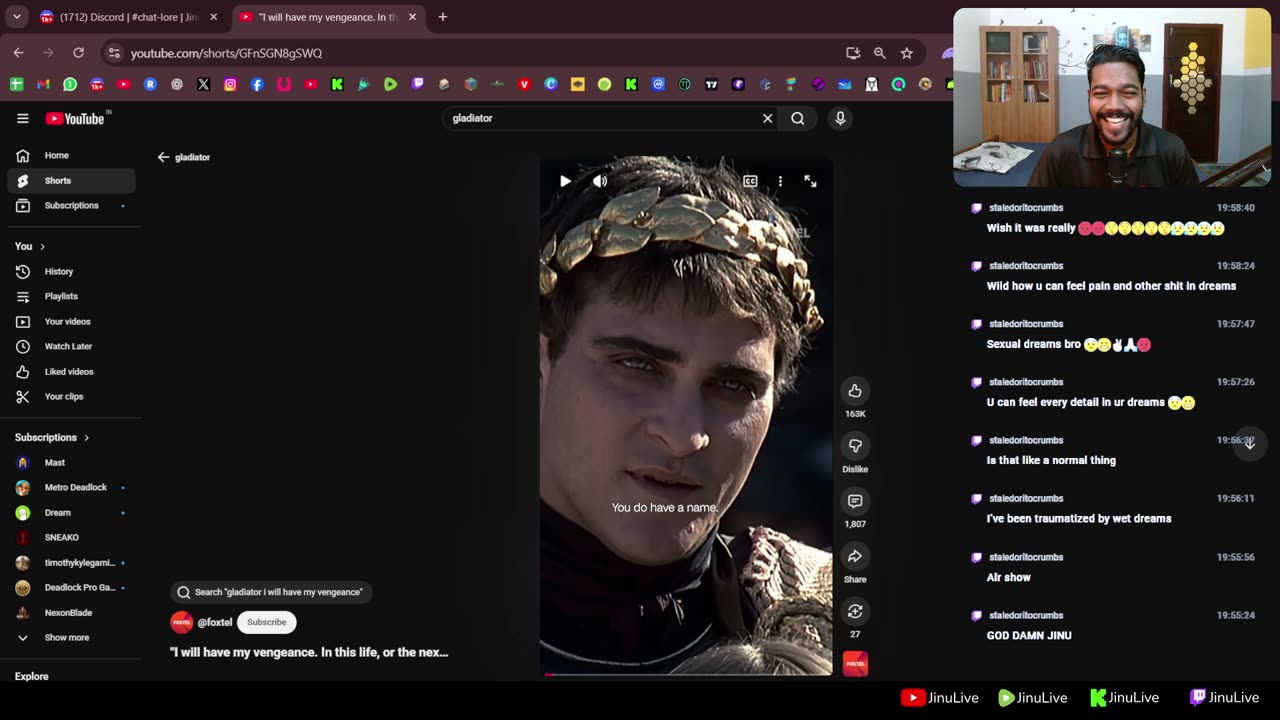Viewport: 1280px width, 720px height.
Task: Expand the You section chevron
Action: pos(42,246)
